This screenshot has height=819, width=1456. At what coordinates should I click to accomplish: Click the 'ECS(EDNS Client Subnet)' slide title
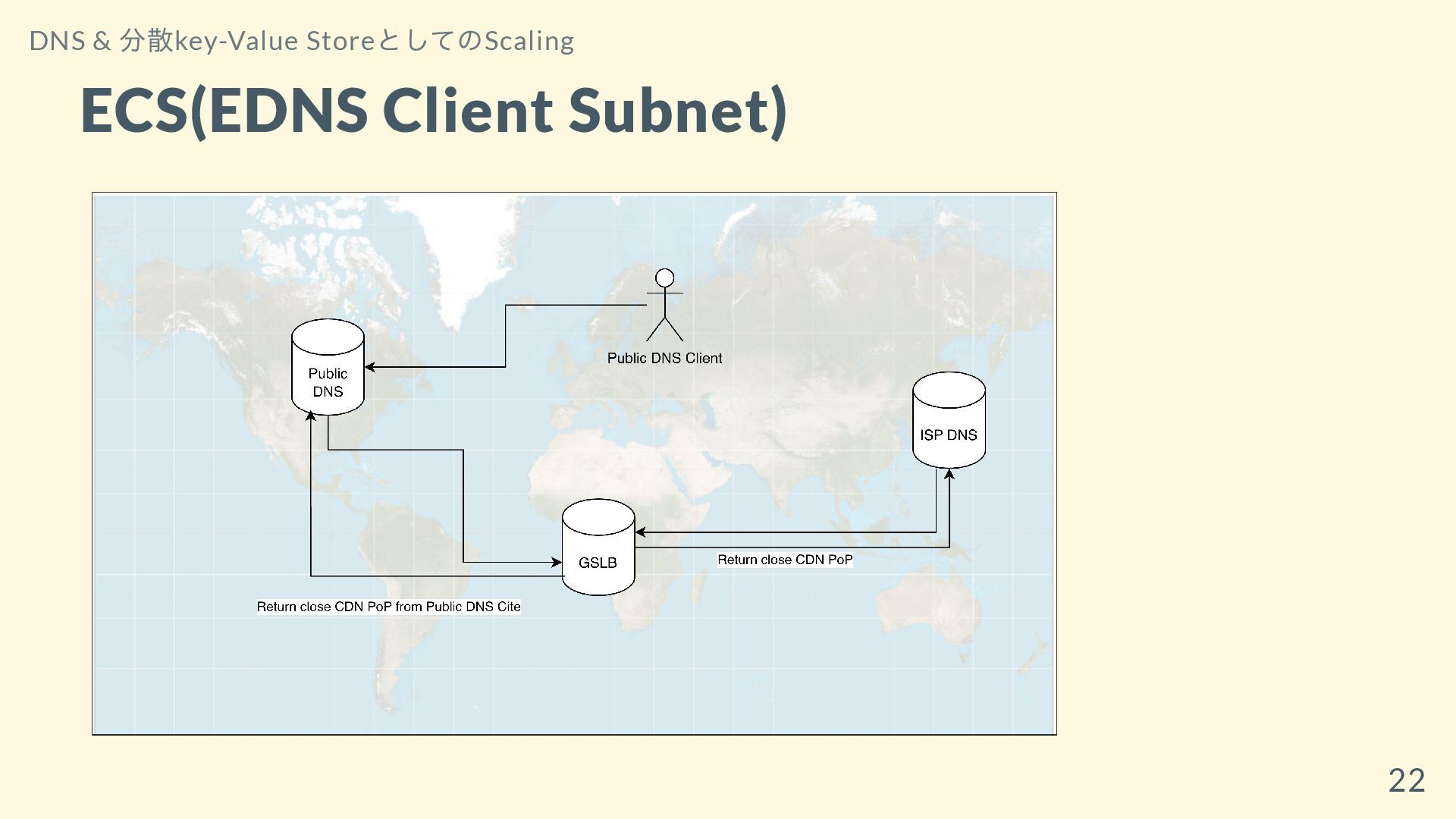pyautogui.click(x=434, y=110)
